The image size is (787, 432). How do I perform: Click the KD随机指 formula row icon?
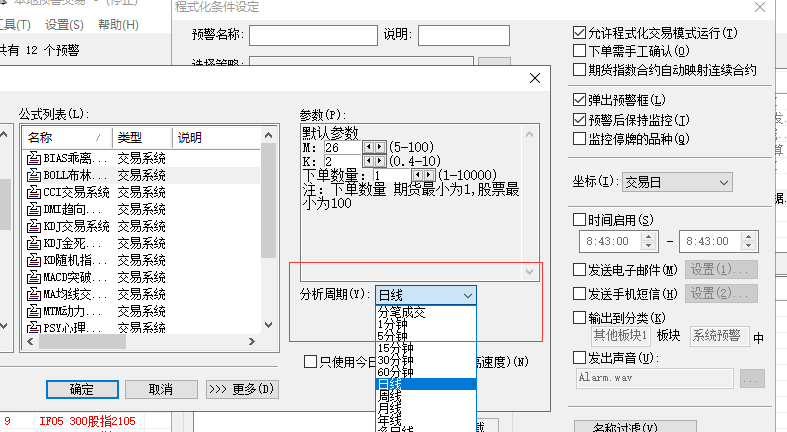tap(34, 260)
